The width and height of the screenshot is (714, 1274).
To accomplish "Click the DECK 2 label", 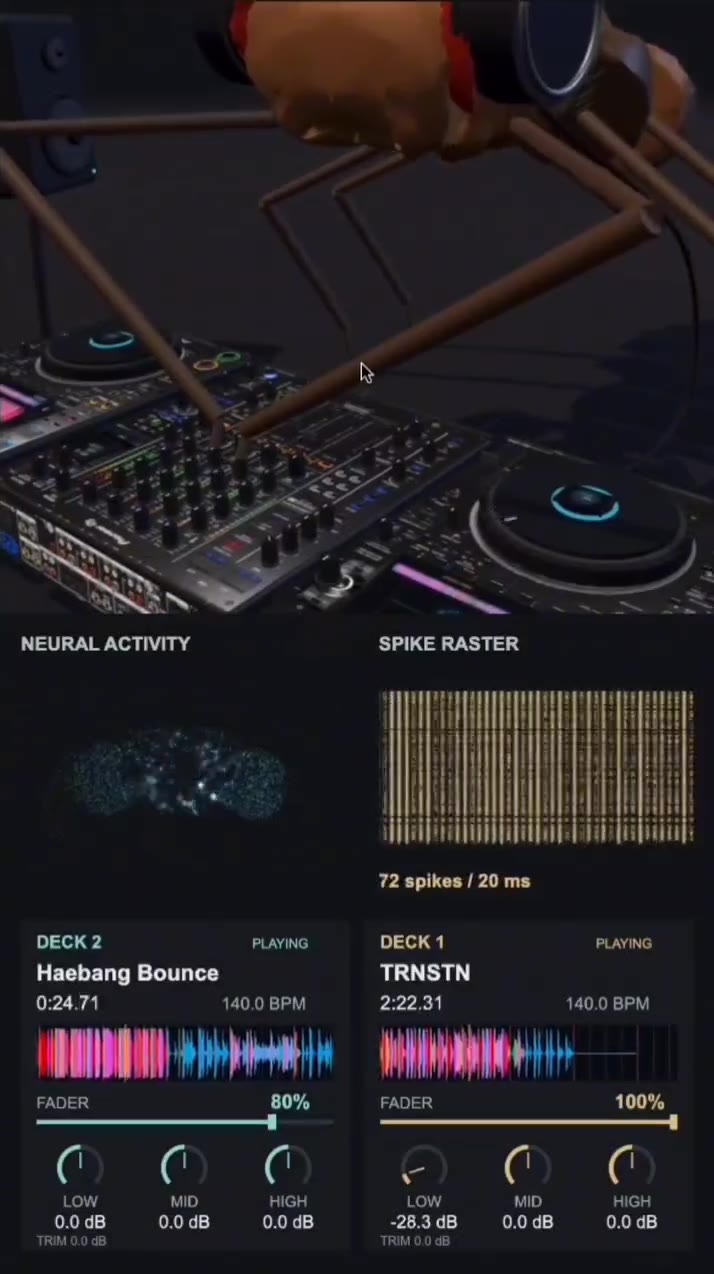I will click(x=69, y=942).
